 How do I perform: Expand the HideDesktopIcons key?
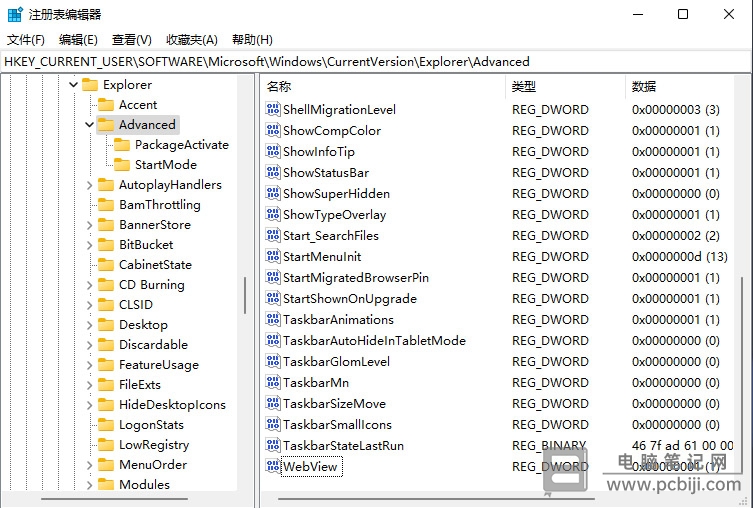pyautogui.click(x=89, y=405)
